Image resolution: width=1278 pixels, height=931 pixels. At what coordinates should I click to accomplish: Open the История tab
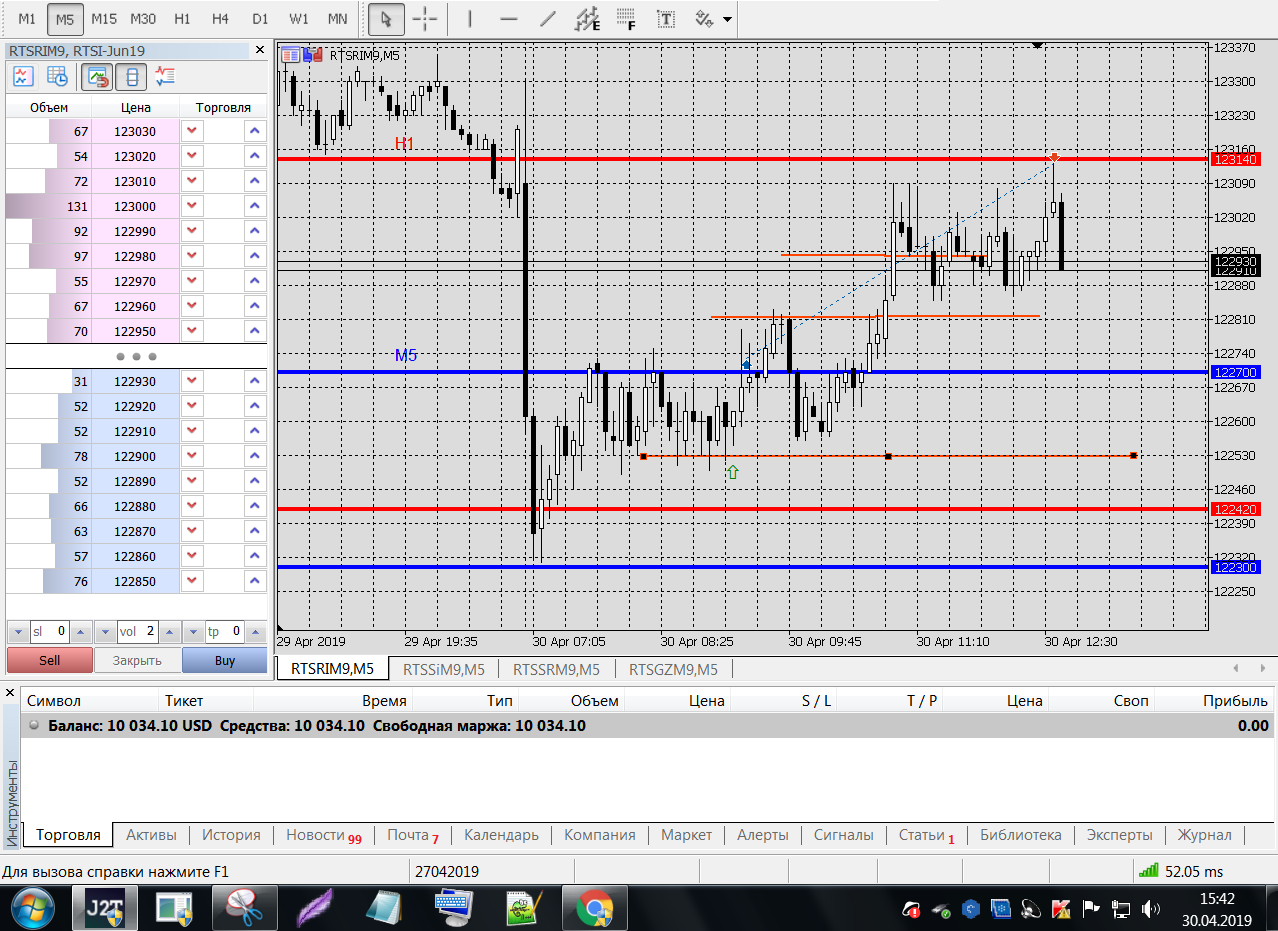(231, 835)
